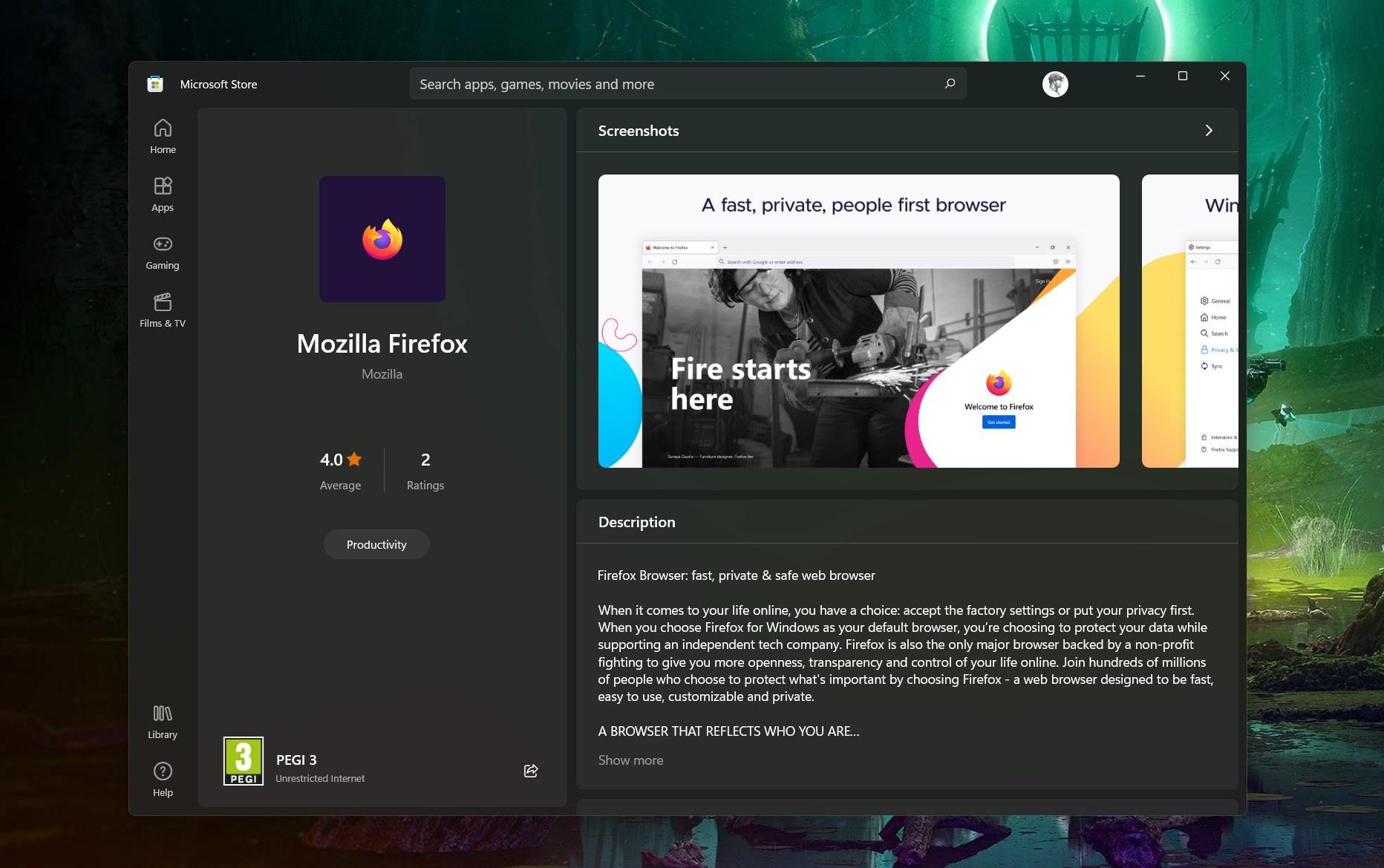This screenshot has width=1384, height=868.
Task: Go to Home in the sidebar
Action: (x=163, y=137)
